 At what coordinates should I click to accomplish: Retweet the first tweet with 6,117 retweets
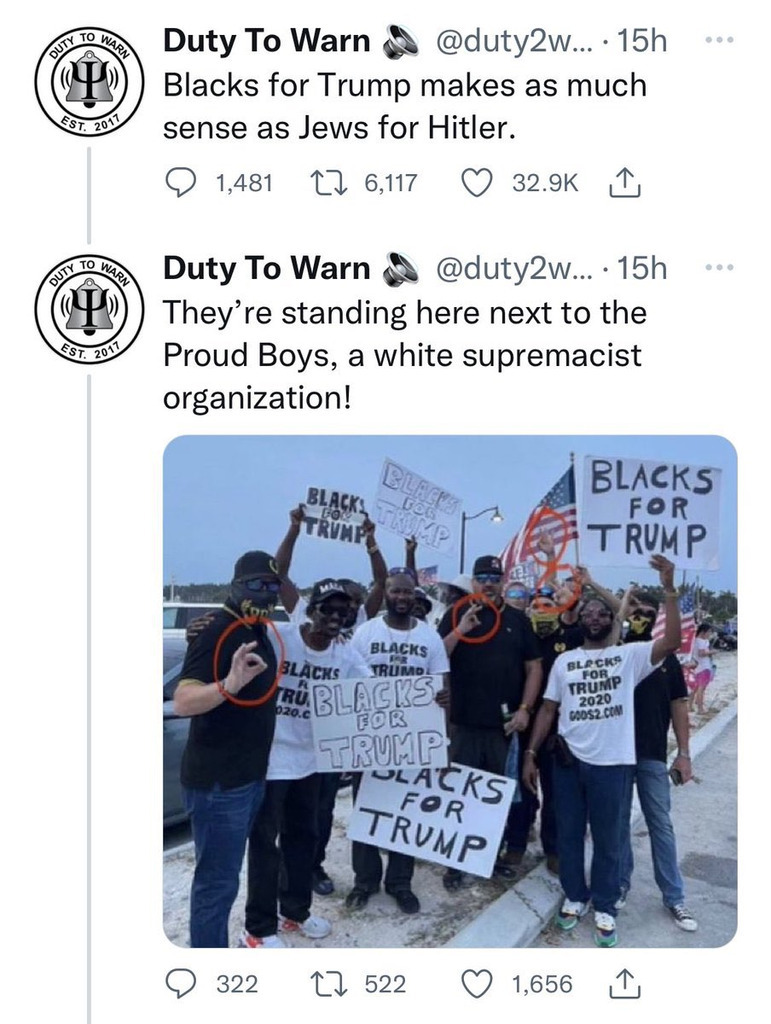(x=323, y=182)
